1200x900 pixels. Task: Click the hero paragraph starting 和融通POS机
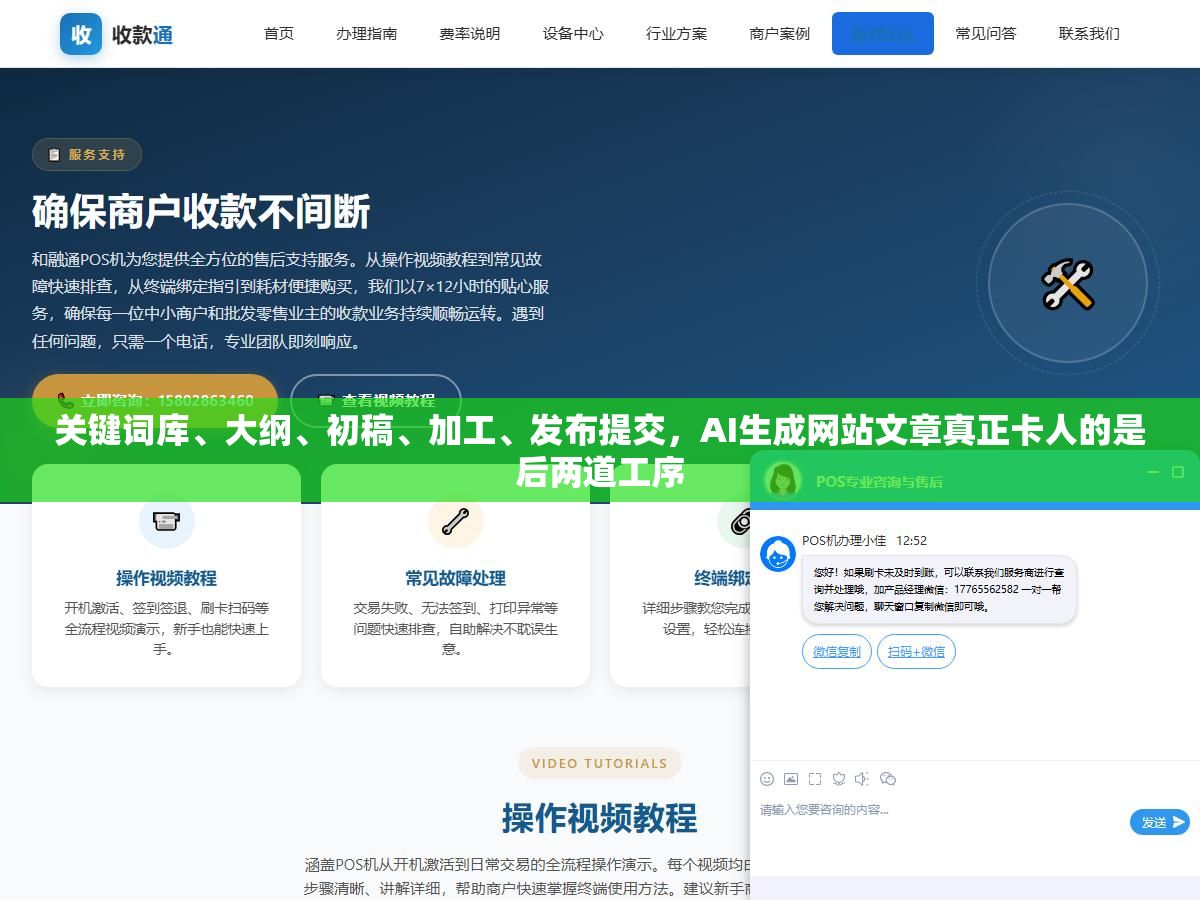click(291, 300)
